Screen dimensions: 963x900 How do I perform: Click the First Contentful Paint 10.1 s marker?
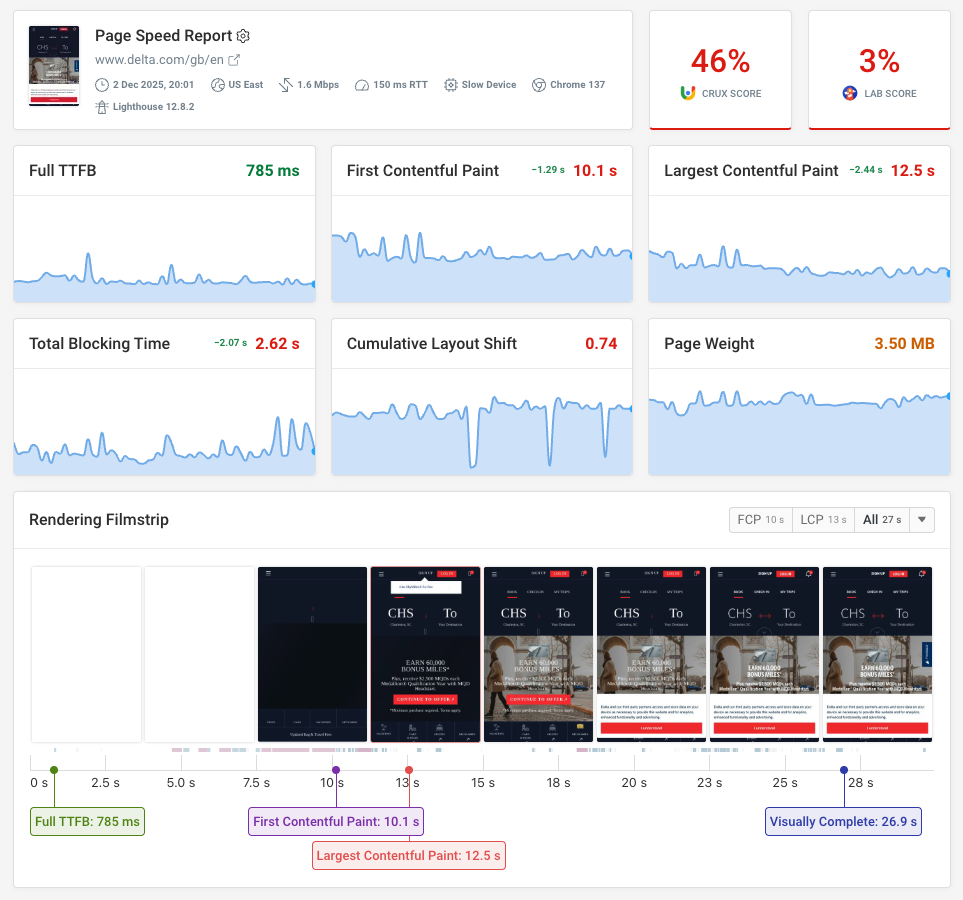pos(335,821)
